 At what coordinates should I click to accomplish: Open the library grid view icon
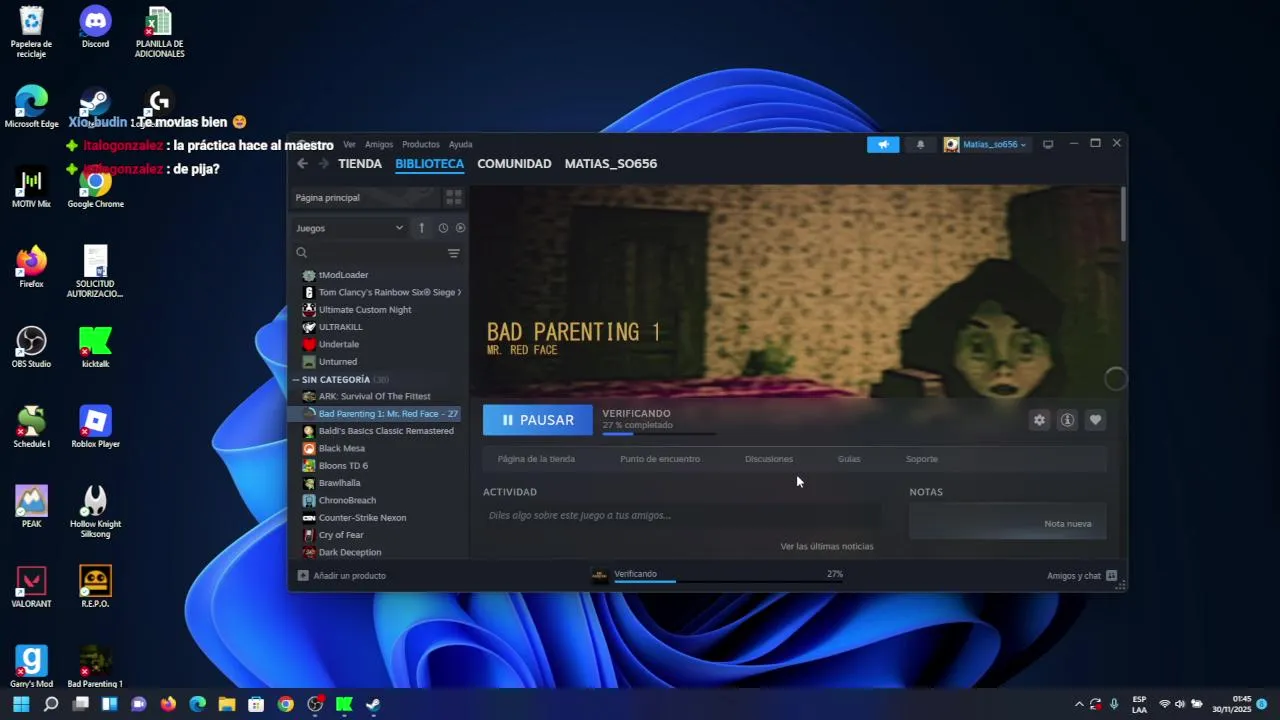pyautogui.click(x=453, y=198)
